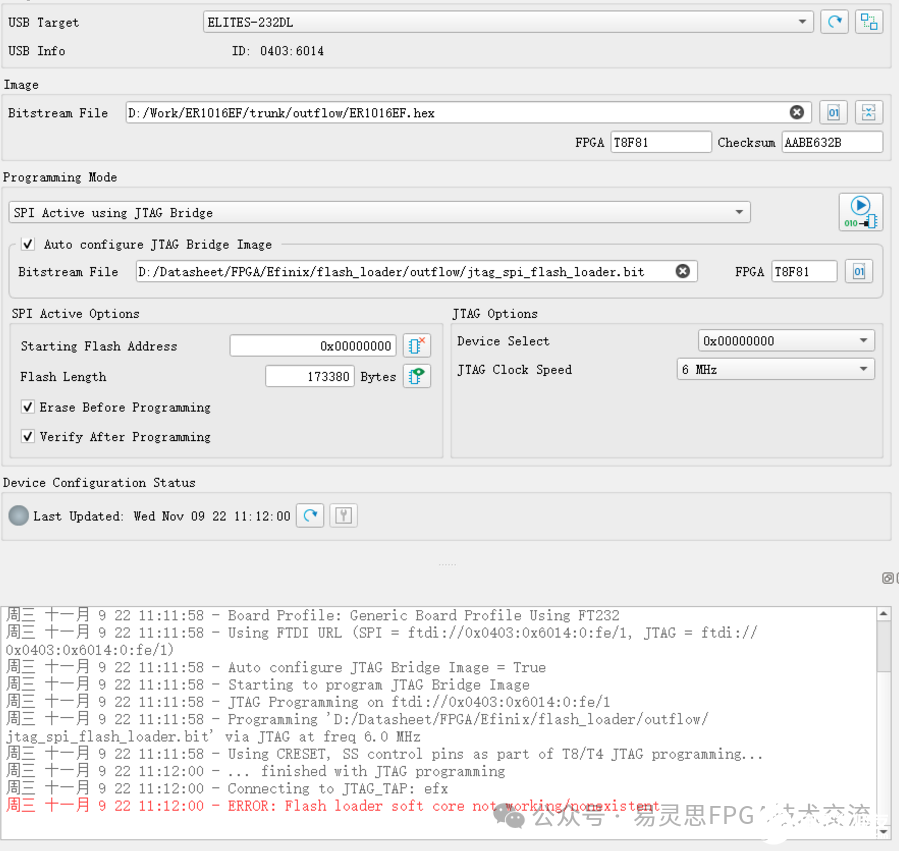Click the wrench icon in Device Configuration Status
This screenshot has height=851, width=899.
coord(343,516)
